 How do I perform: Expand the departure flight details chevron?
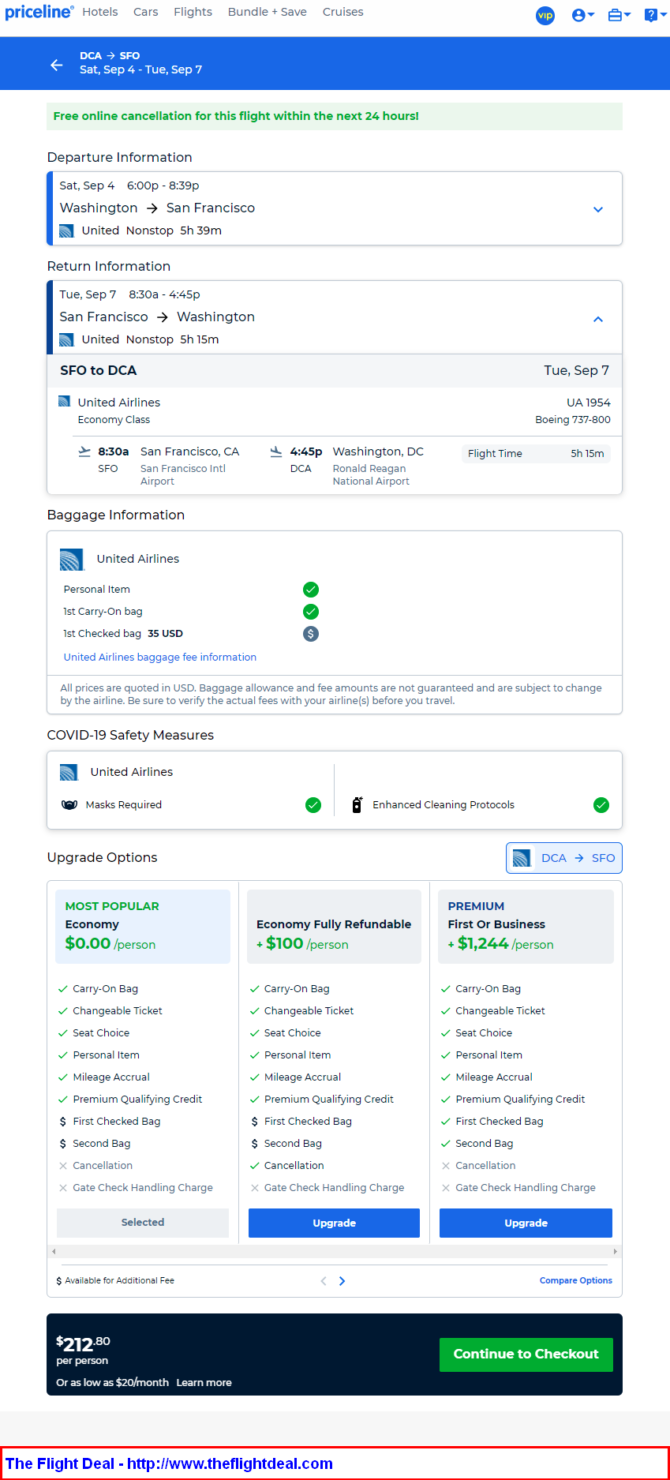click(x=598, y=209)
